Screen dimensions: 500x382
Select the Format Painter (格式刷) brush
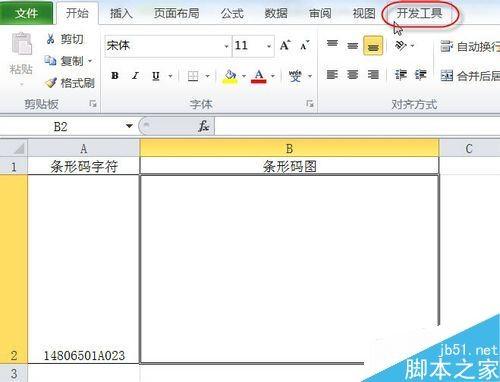(51, 82)
